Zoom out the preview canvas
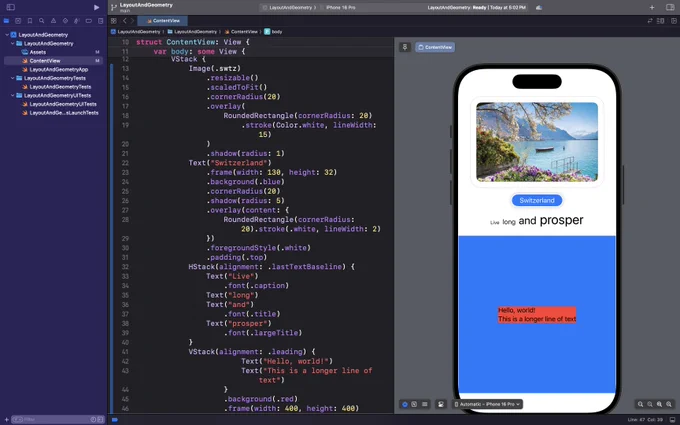Image resolution: width=680 pixels, height=425 pixels. click(x=641, y=404)
